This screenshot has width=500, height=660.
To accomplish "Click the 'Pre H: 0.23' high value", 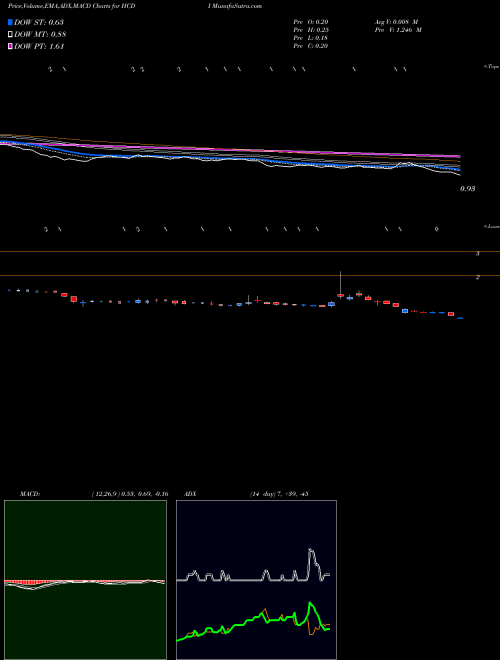I will pos(311,30).
